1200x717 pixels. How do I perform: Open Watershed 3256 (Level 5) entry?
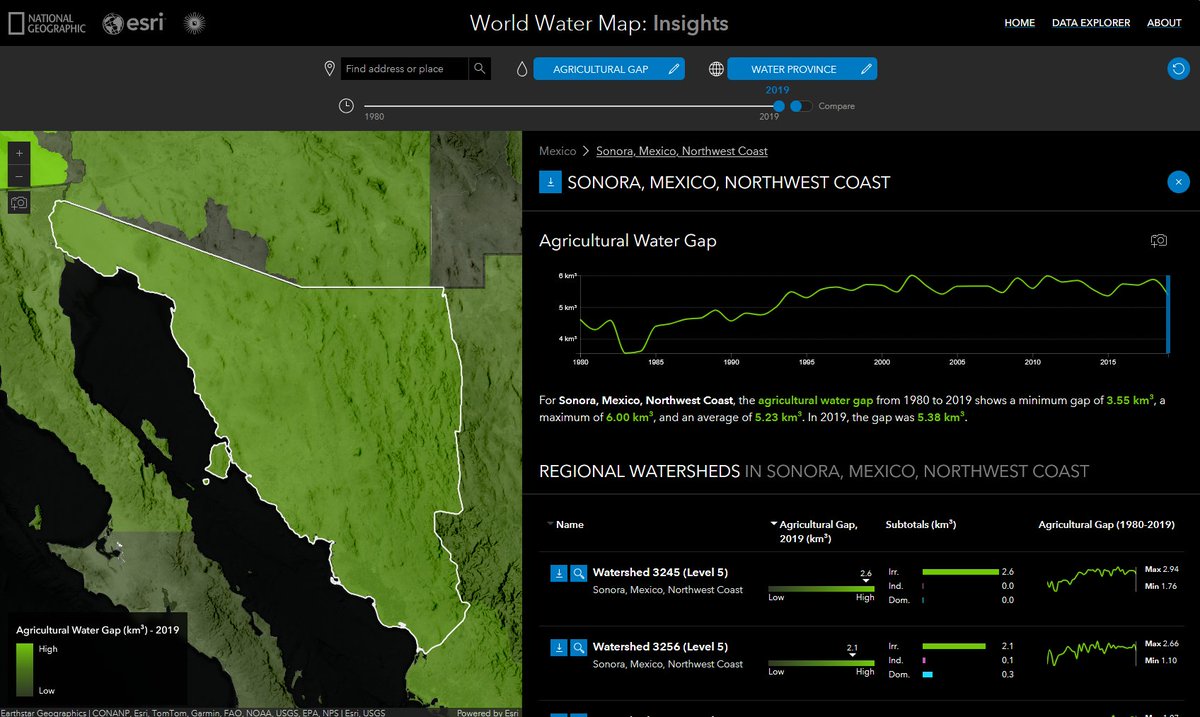(660, 648)
